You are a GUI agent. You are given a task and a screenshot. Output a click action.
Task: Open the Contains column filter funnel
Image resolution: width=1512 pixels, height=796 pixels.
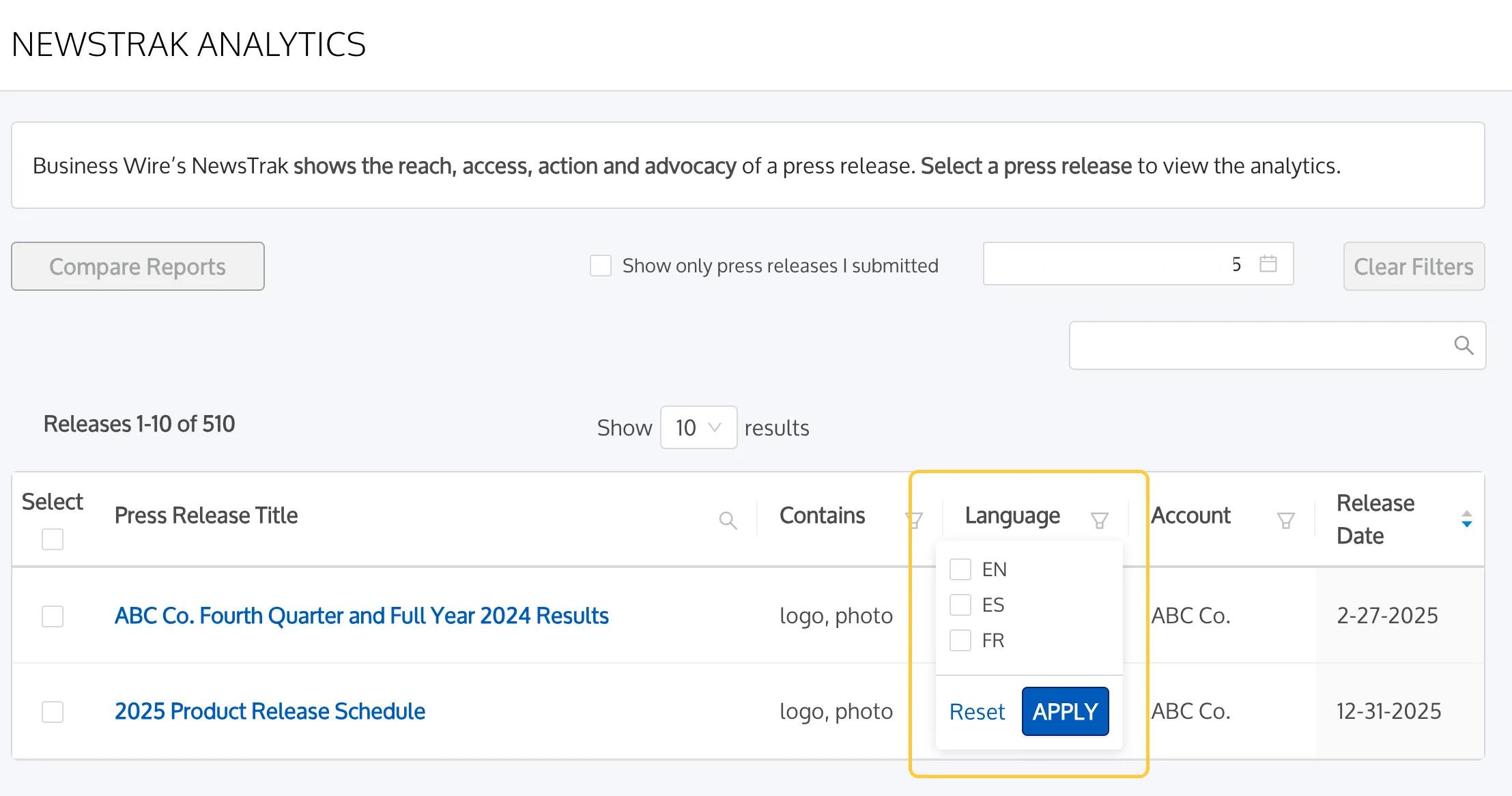pos(914,520)
